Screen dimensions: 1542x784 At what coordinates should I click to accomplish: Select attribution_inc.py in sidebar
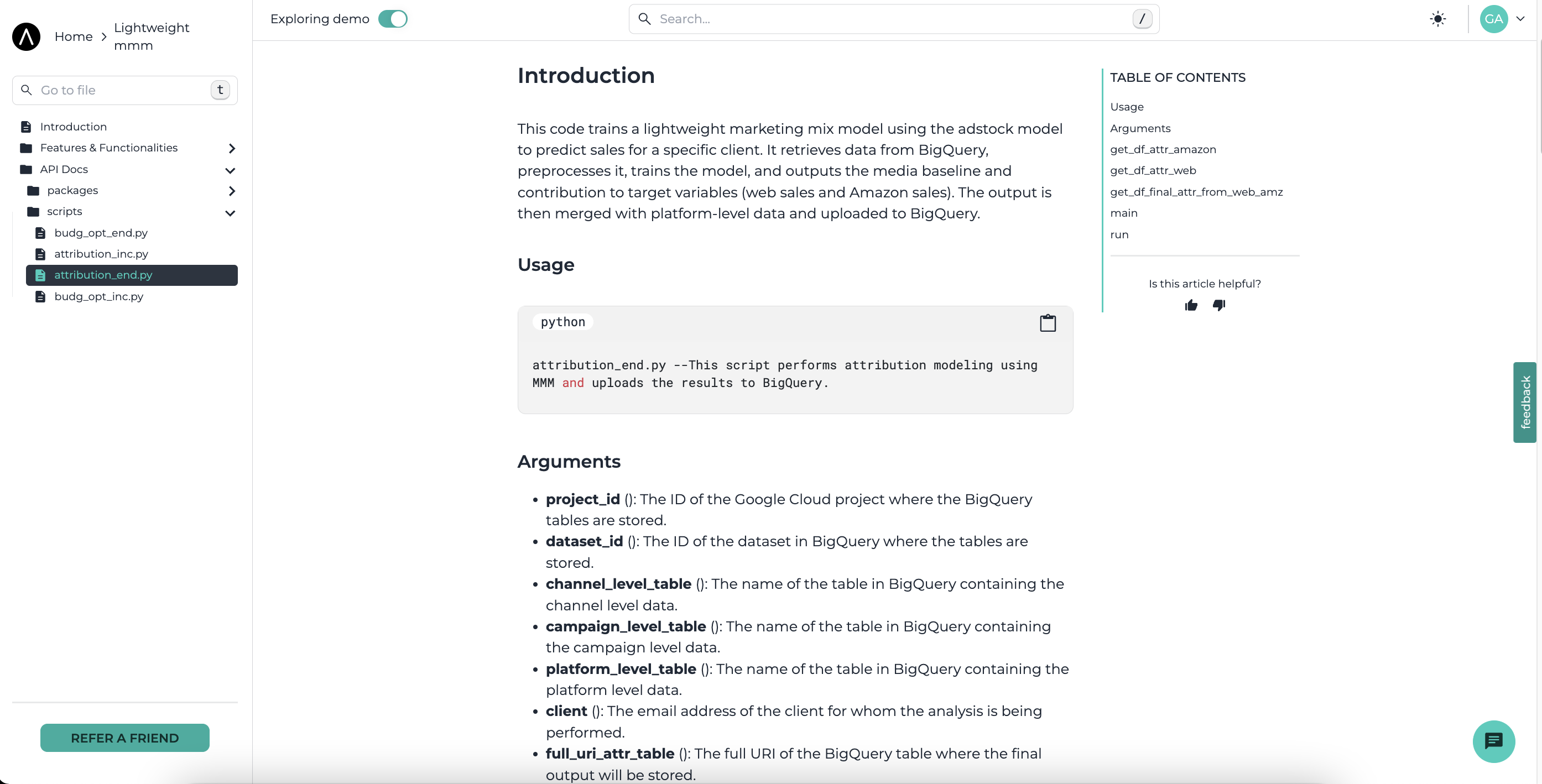(x=101, y=254)
